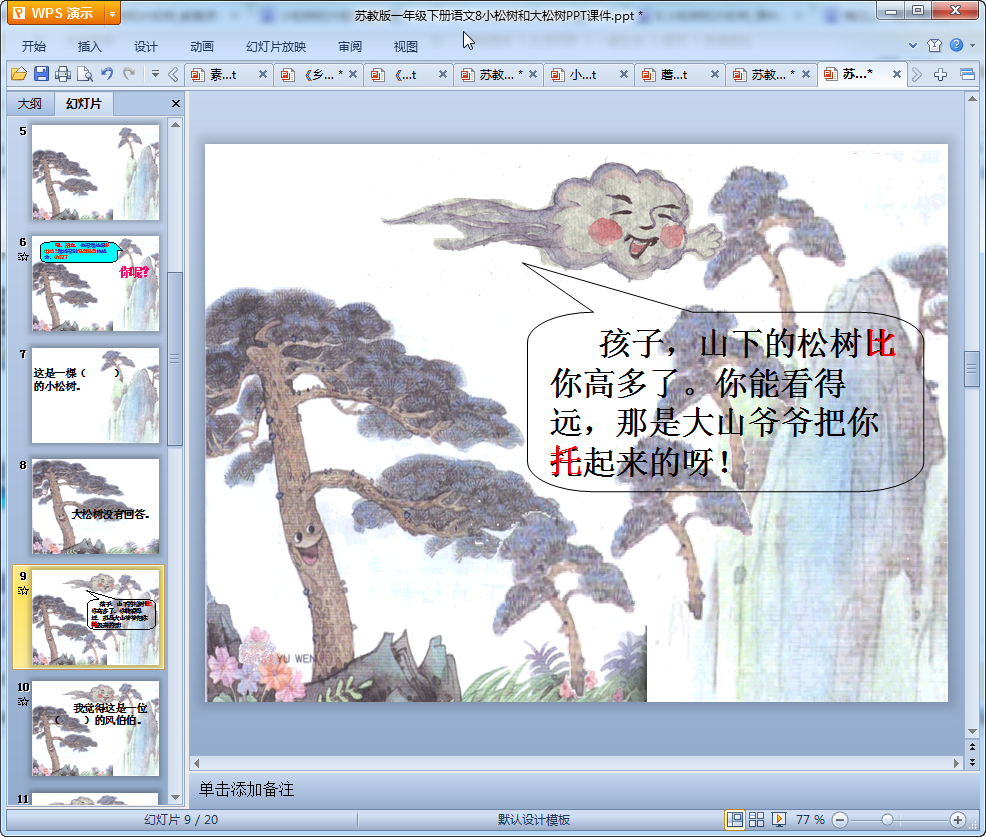The image size is (986, 837).
Task: Undo the last action
Action: (107, 74)
